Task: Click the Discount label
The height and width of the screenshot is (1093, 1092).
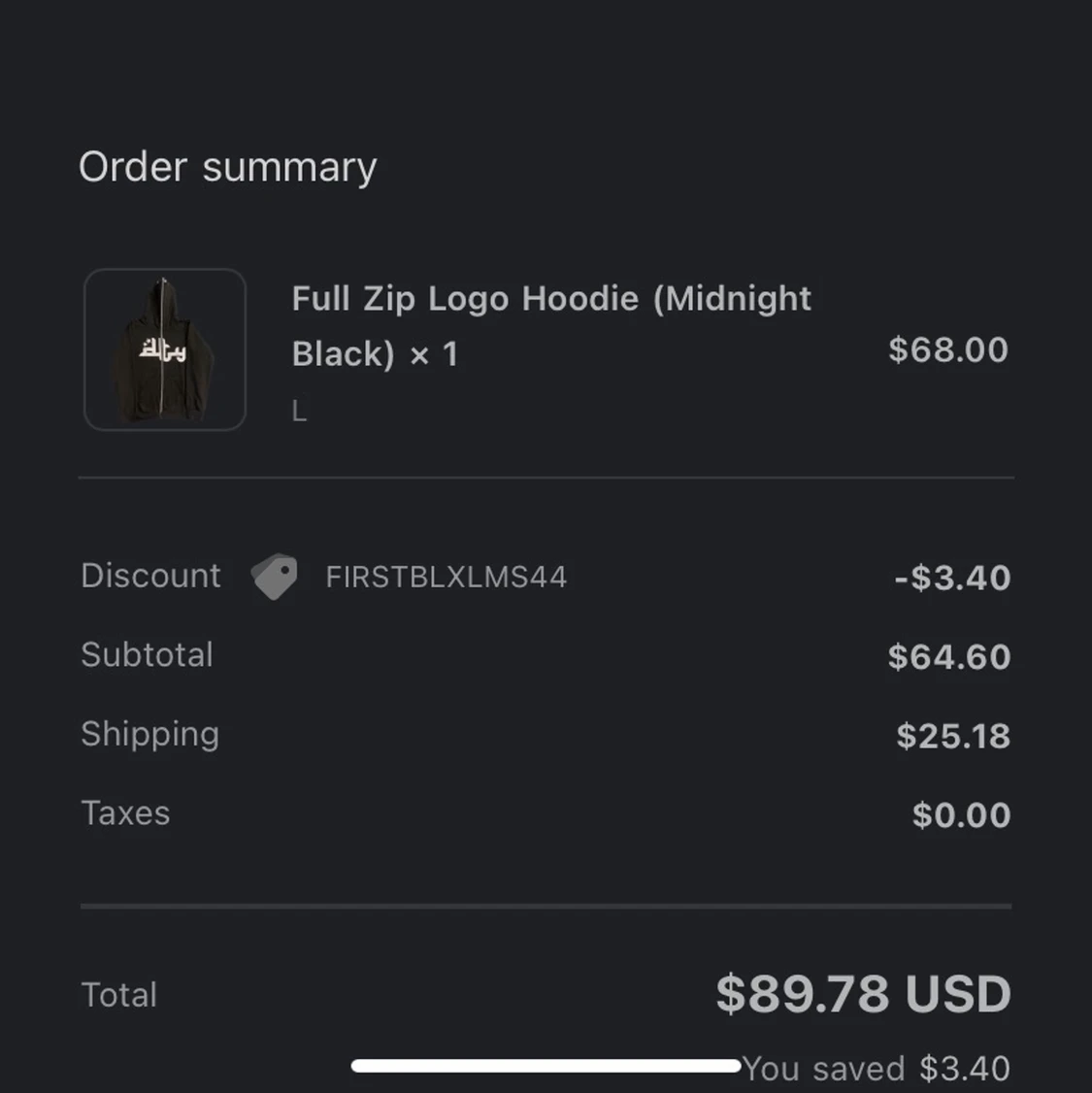Action: click(x=150, y=576)
